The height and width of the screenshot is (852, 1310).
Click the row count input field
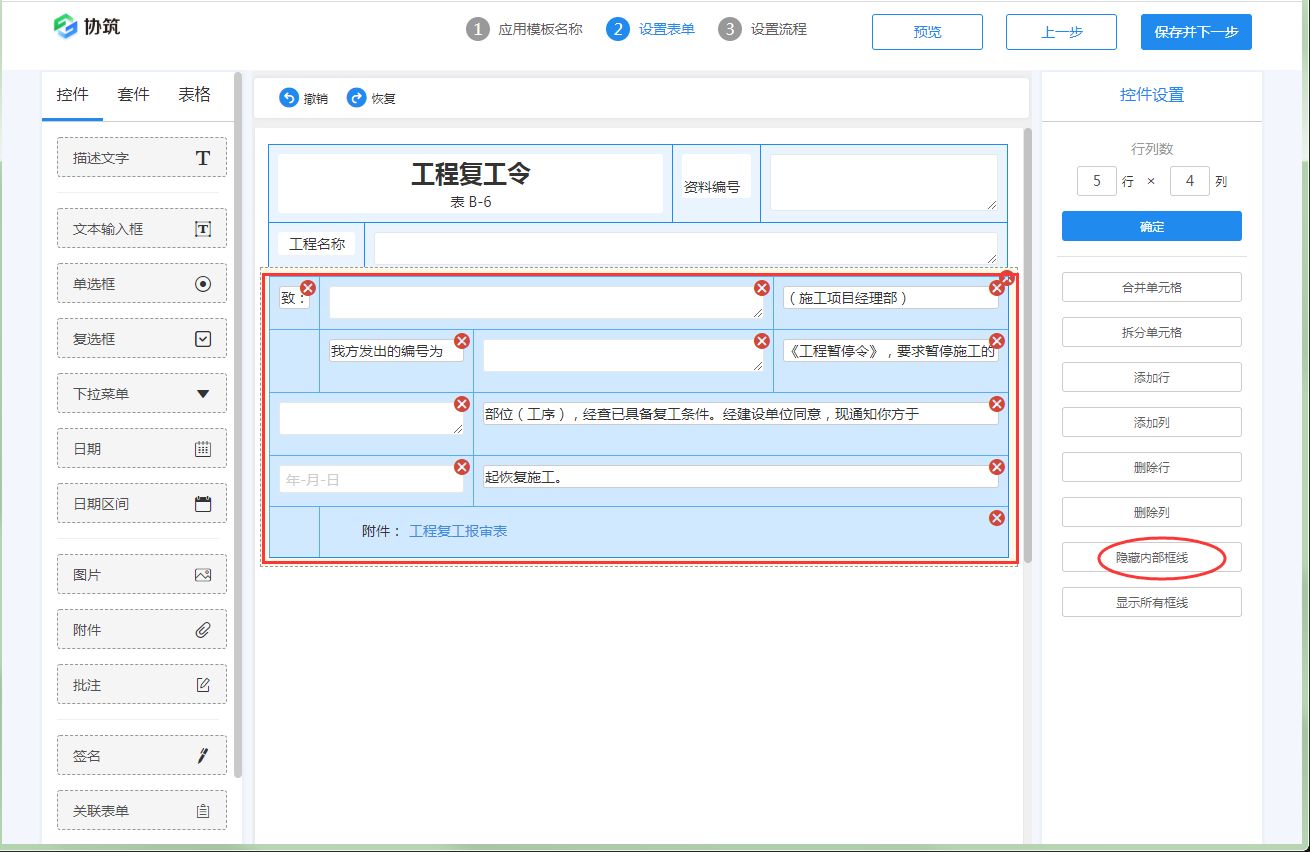point(1096,181)
